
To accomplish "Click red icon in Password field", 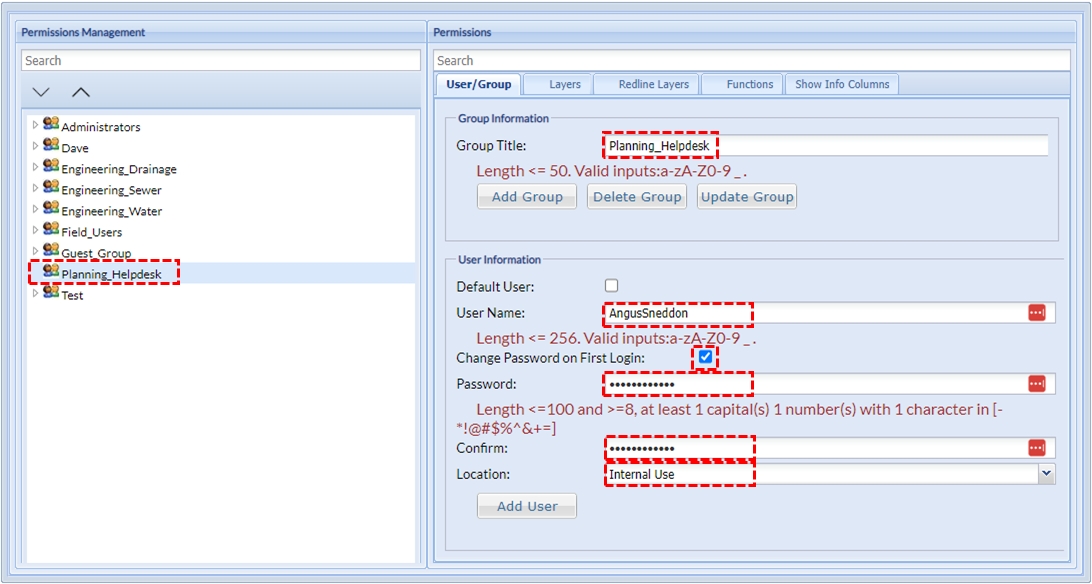I will [x=1036, y=384].
